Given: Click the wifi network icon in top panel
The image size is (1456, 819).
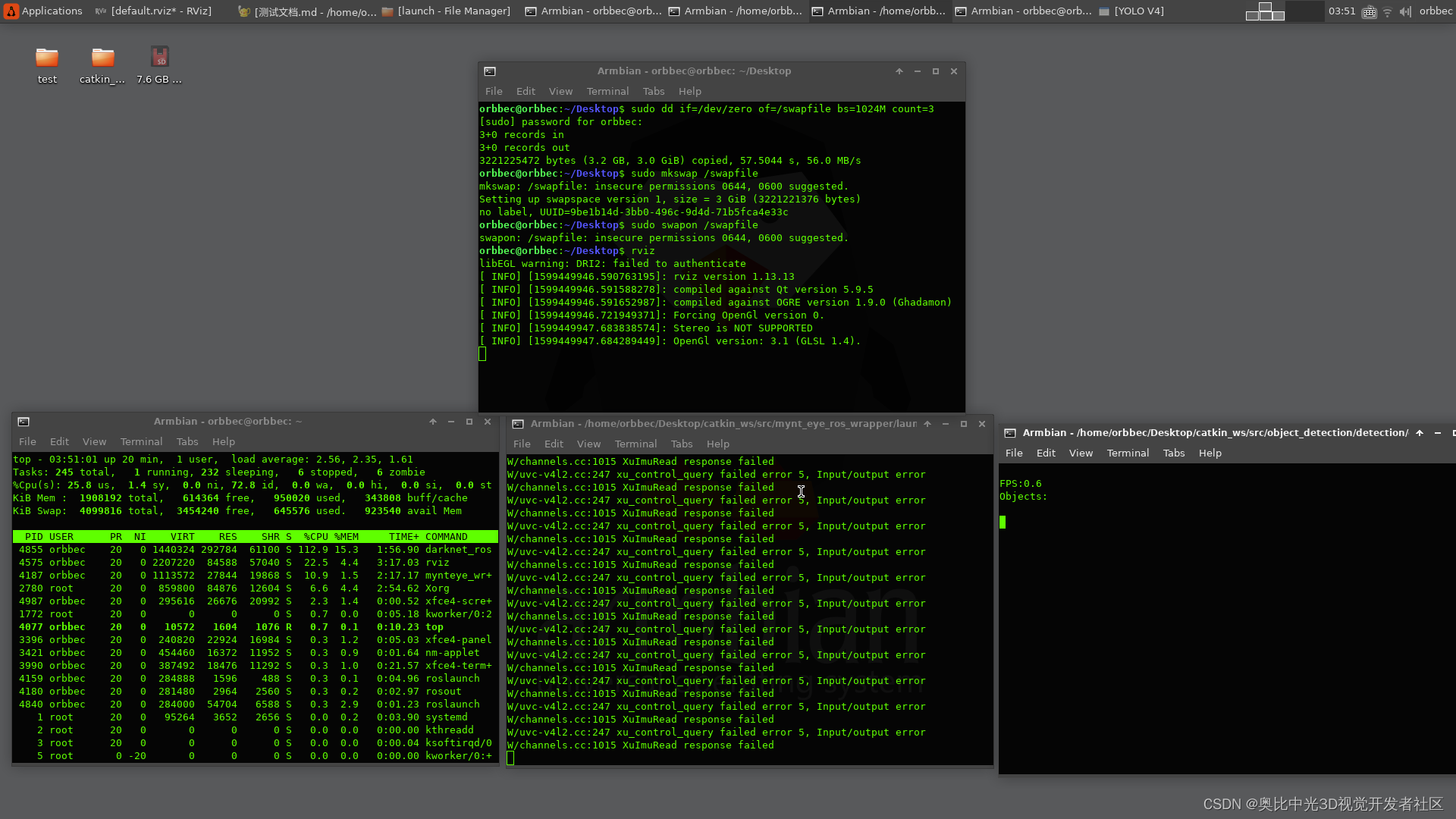Looking at the screenshot, I should point(1387,11).
